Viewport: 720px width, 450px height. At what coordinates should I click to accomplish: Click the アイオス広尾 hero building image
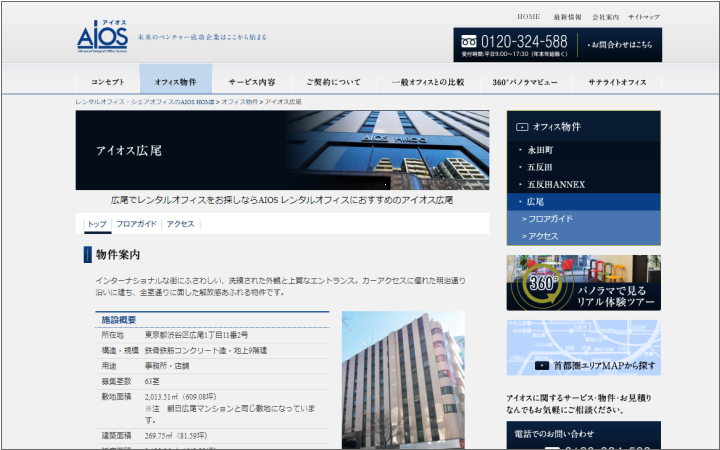[x=282, y=150]
